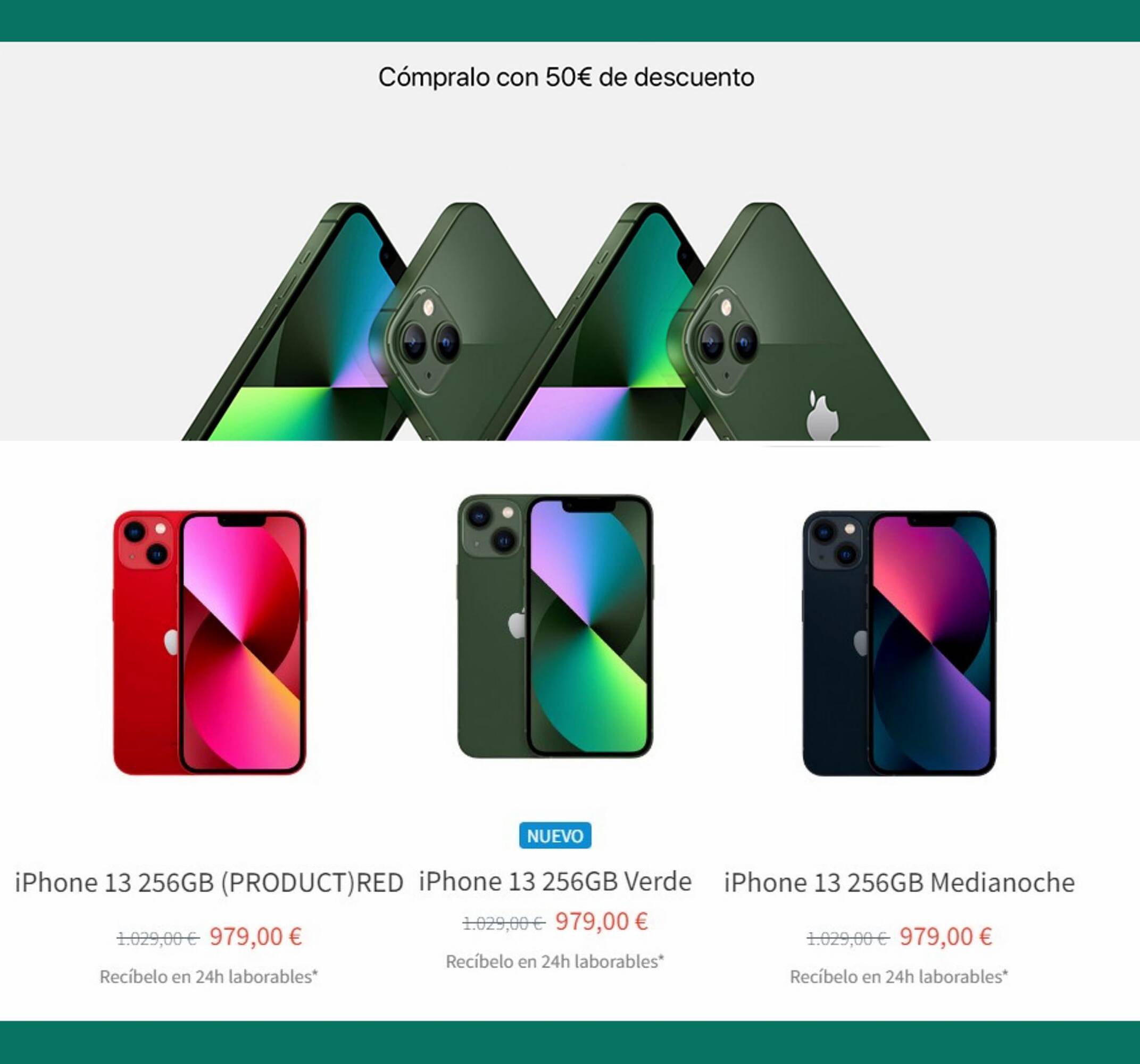Click 'Recíbelo en 24h laborables' under Verde
The height and width of the screenshot is (1064, 1140).
pos(554,961)
